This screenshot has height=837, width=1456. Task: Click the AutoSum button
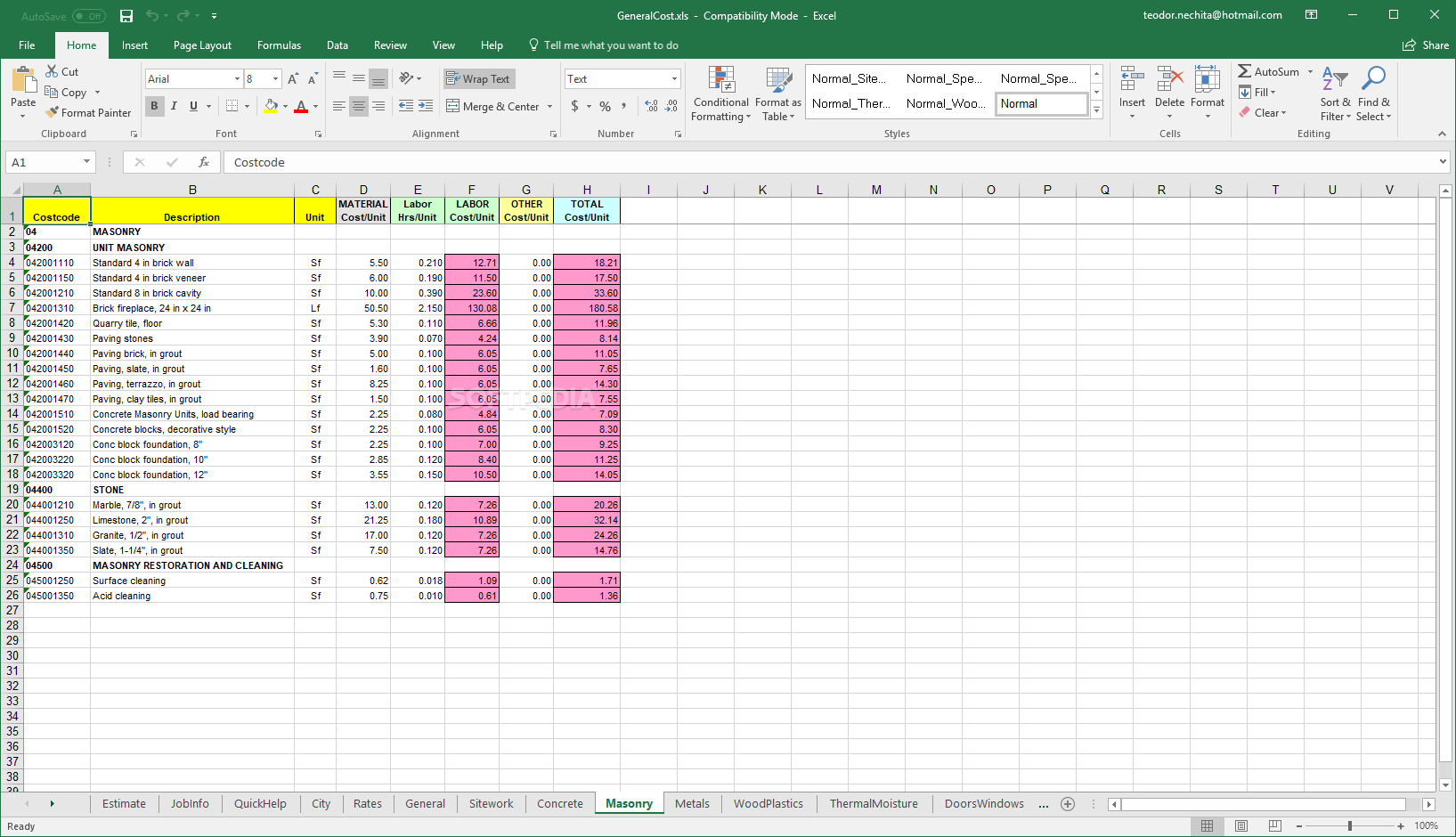(1270, 72)
